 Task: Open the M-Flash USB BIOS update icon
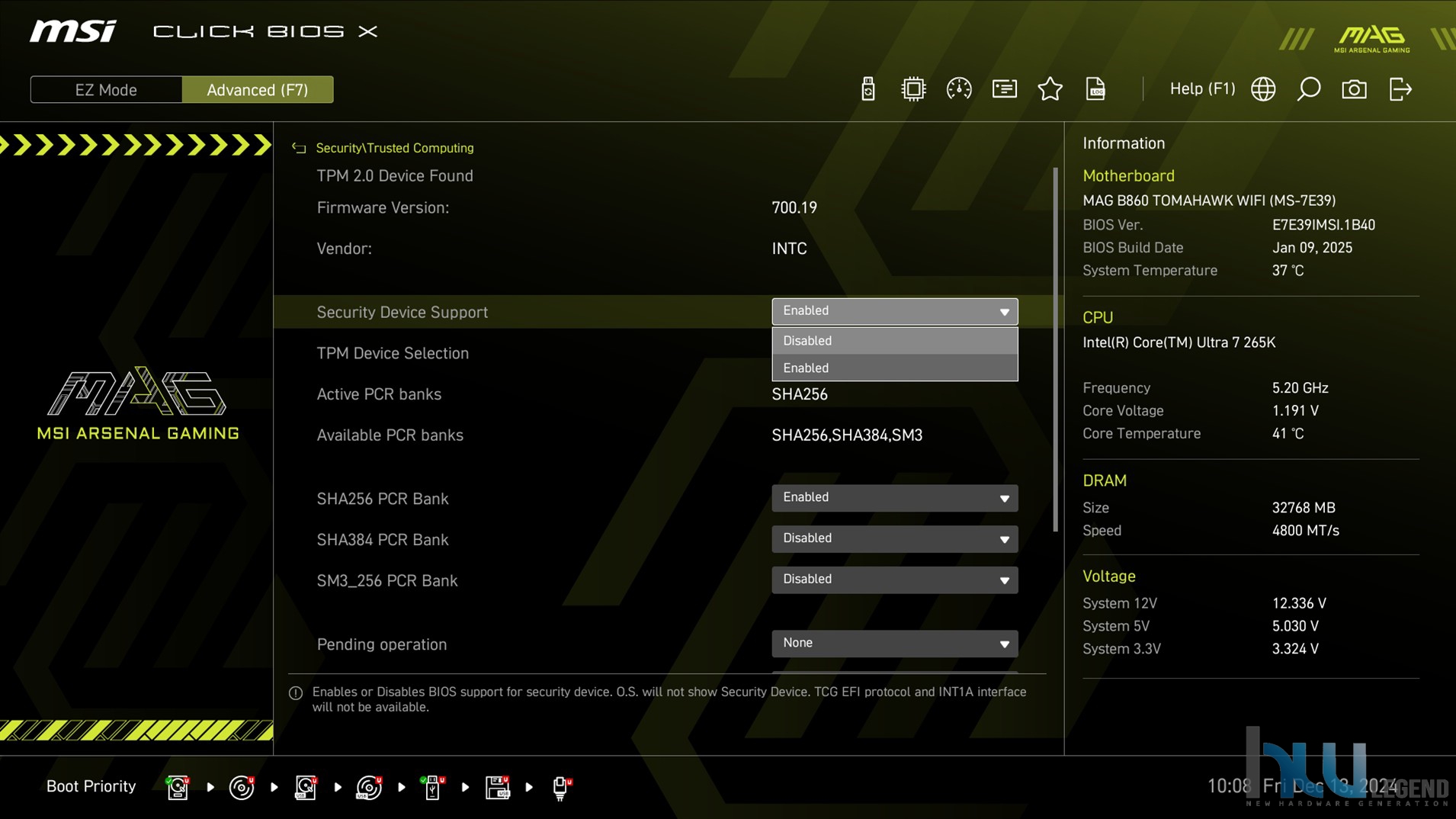pos(868,89)
